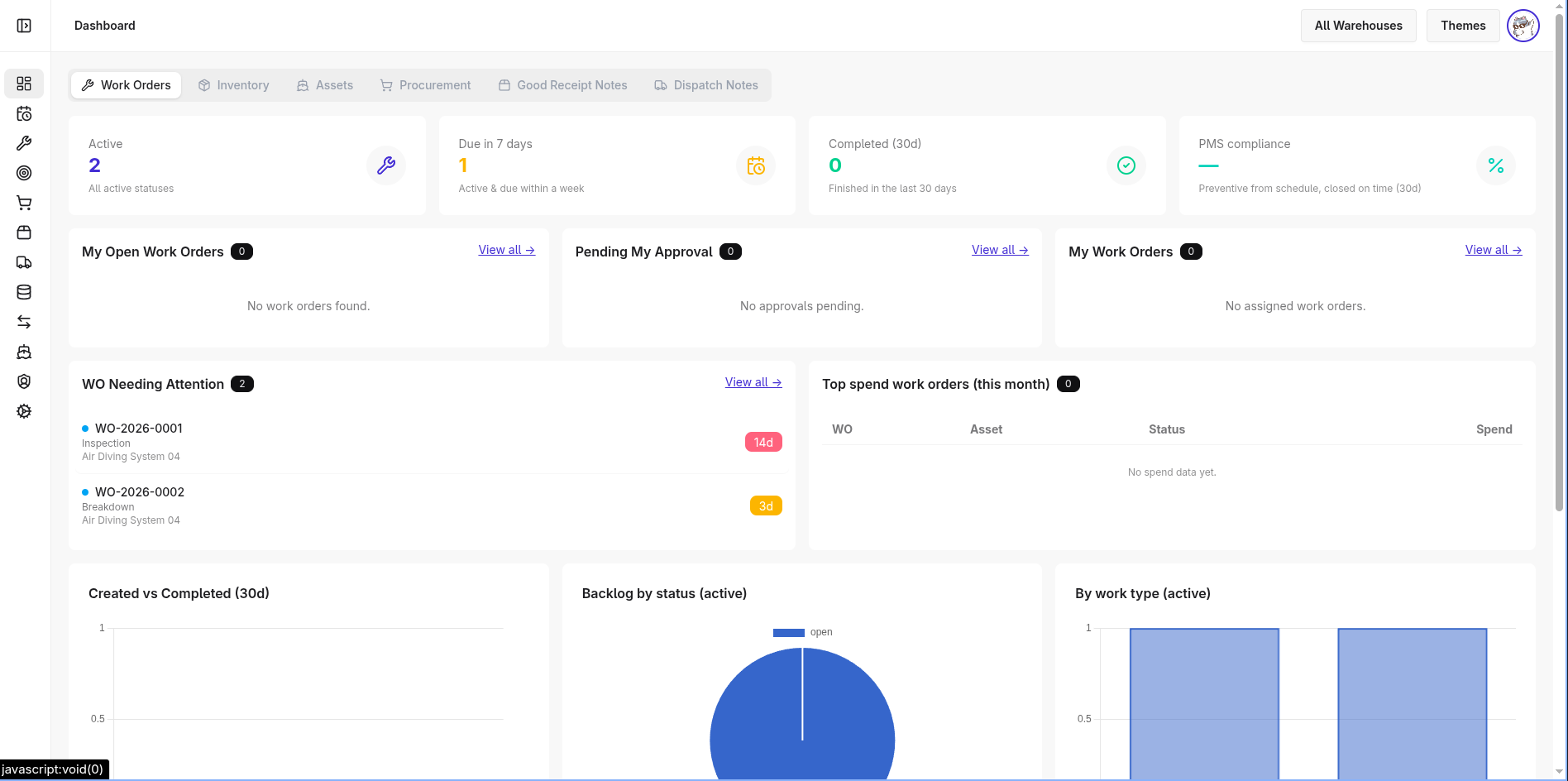Viewport: 1568px width, 781px height.
Task: Open the calendar-clock schedule sidebar icon
Action: 24,113
